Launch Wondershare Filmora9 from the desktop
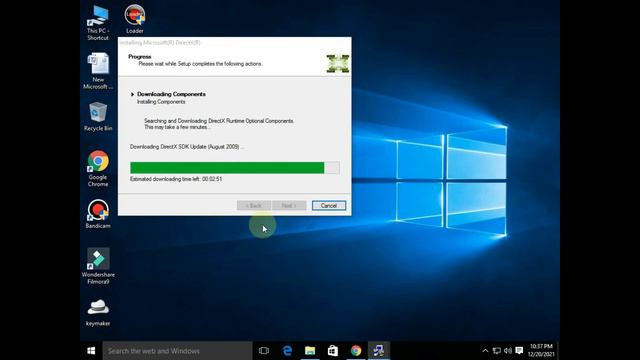The width and height of the screenshot is (640, 360). tap(98, 266)
